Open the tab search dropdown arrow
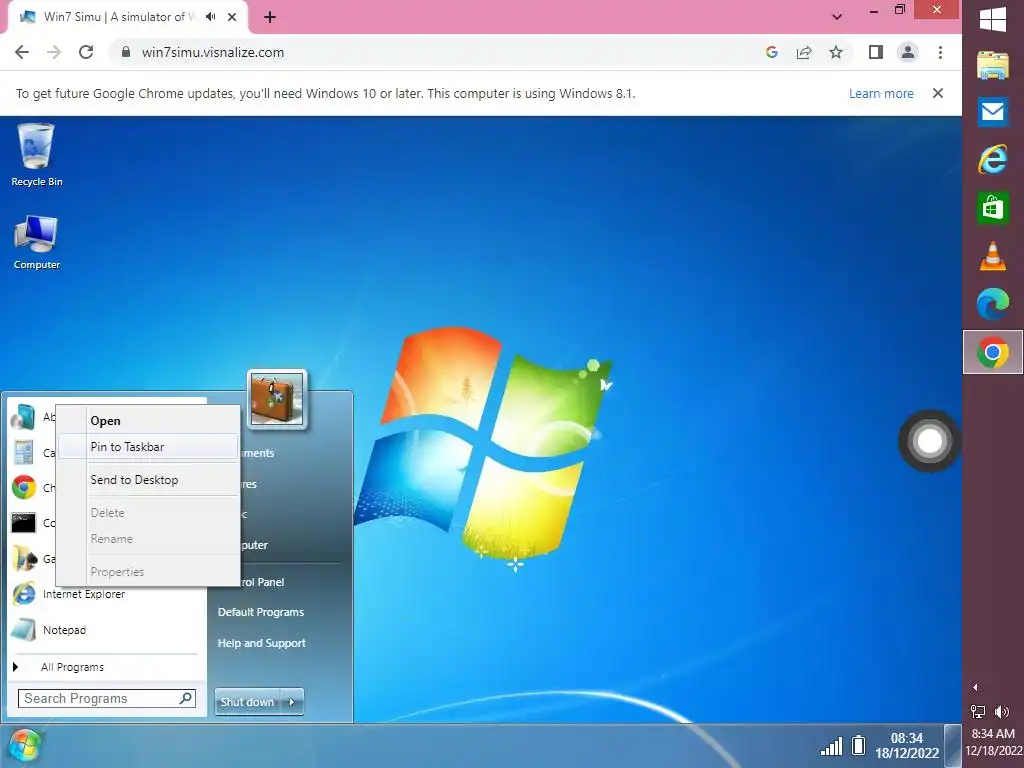1024x768 pixels. pos(837,17)
